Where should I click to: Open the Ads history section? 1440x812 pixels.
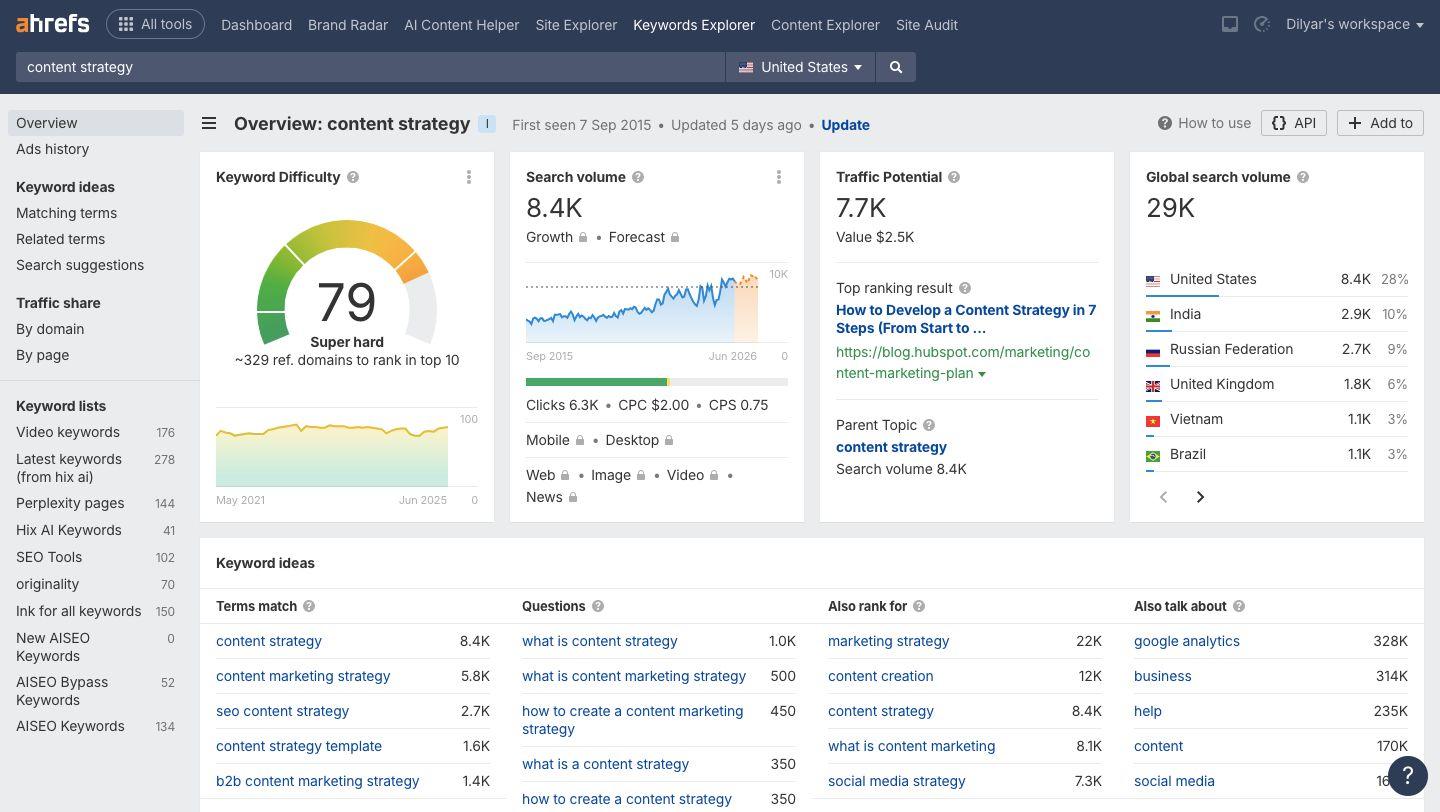(x=52, y=149)
